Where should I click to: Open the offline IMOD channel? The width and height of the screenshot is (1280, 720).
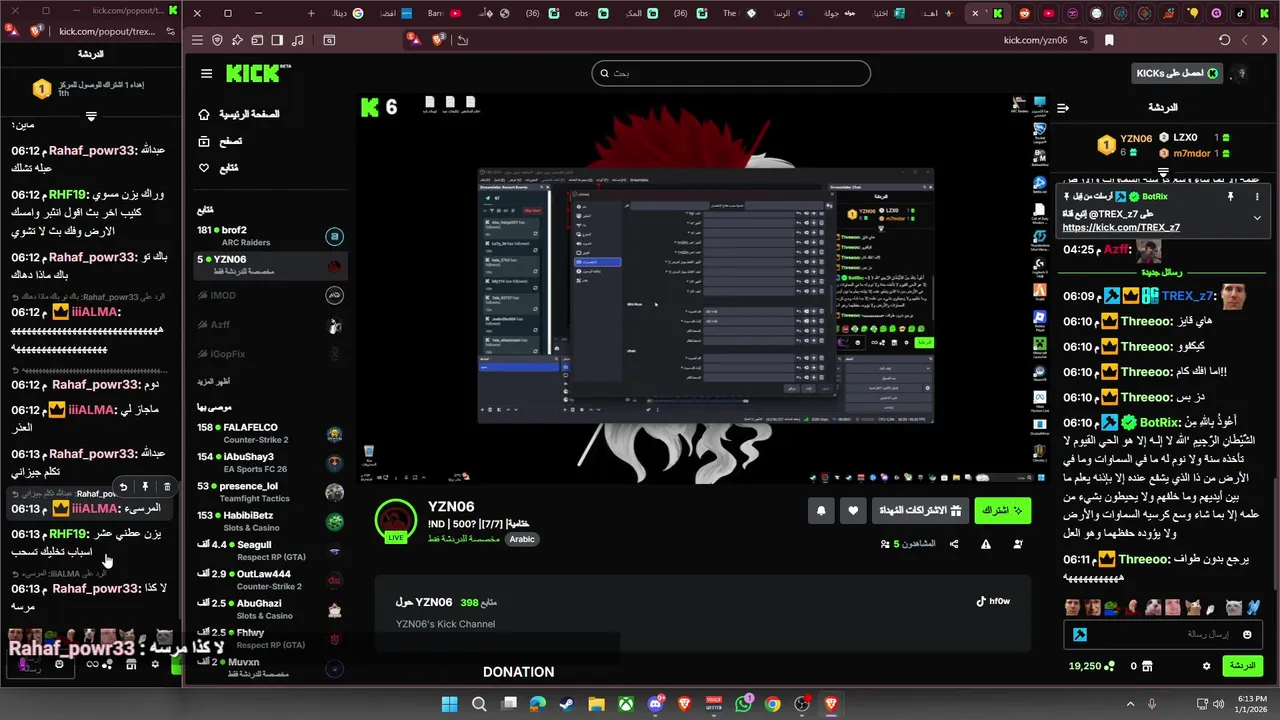(270, 296)
